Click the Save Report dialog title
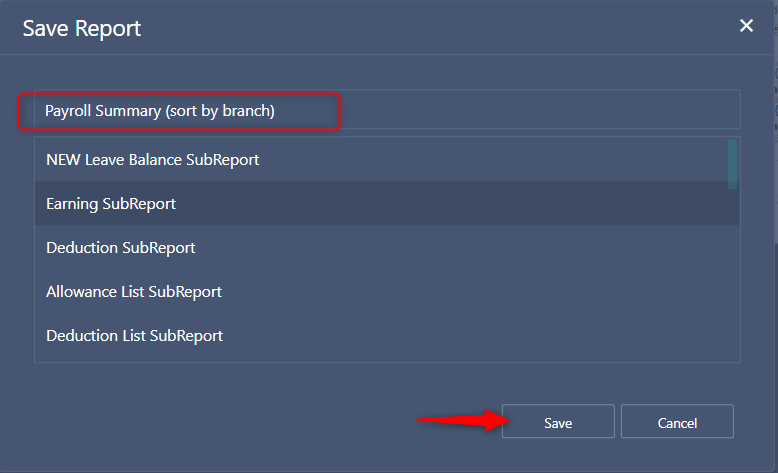The height and width of the screenshot is (473, 778). click(x=82, y=28)
